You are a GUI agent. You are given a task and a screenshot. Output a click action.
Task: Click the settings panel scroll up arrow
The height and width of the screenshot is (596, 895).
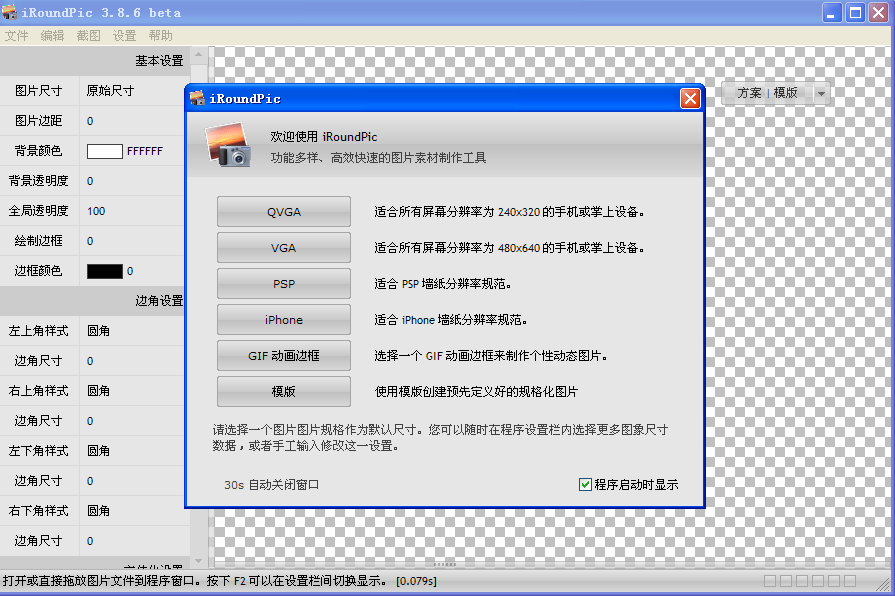point(199,55)
